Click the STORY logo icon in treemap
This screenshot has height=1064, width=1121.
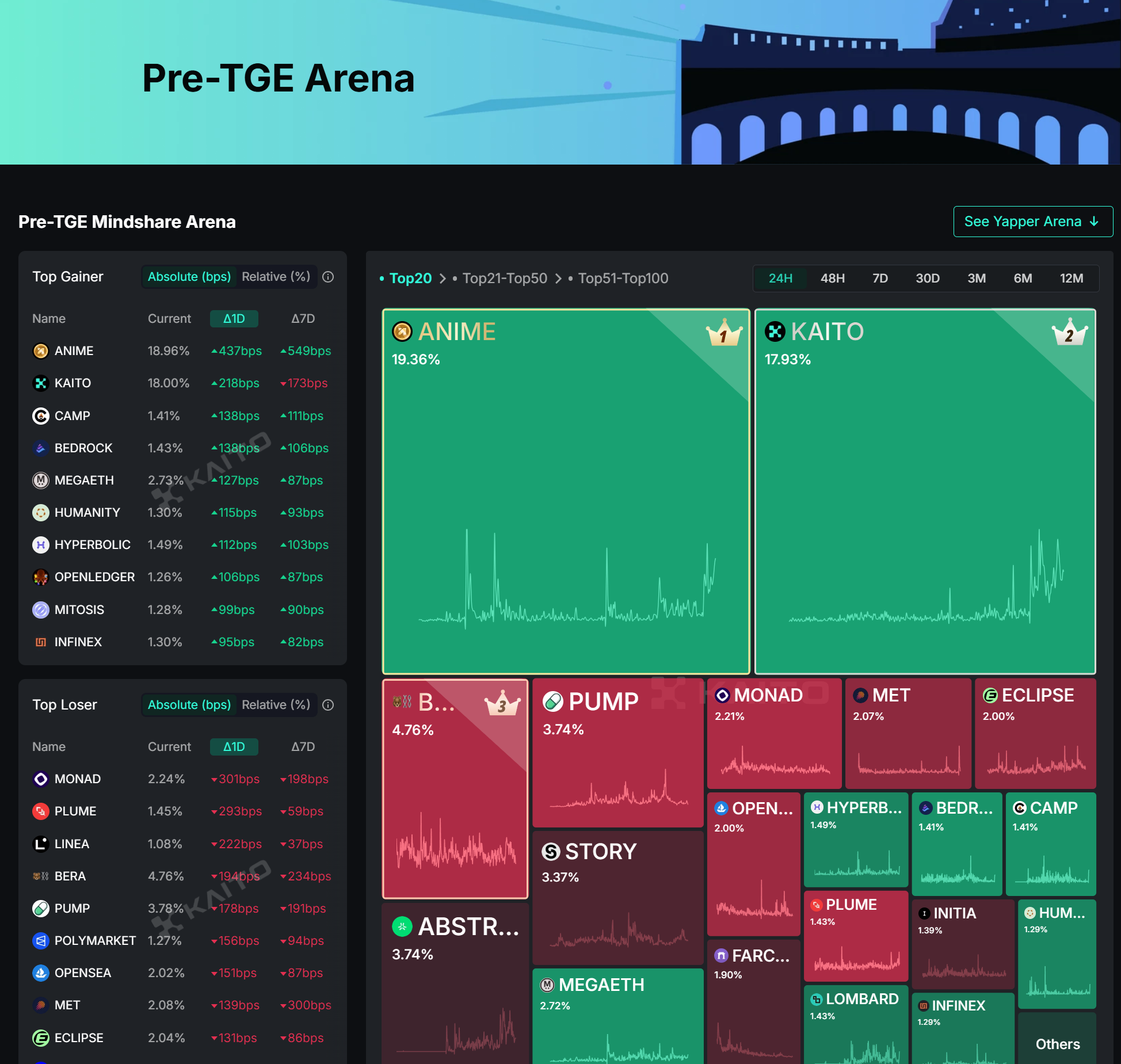[551, 852]
